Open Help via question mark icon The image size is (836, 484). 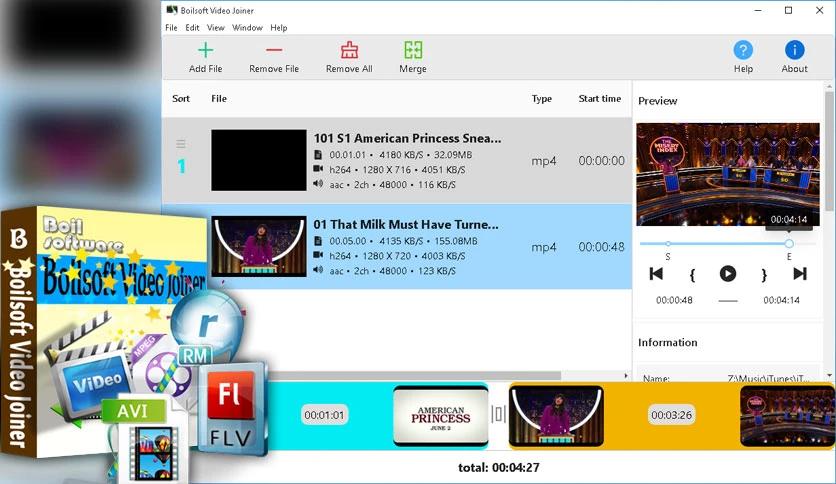743,50
